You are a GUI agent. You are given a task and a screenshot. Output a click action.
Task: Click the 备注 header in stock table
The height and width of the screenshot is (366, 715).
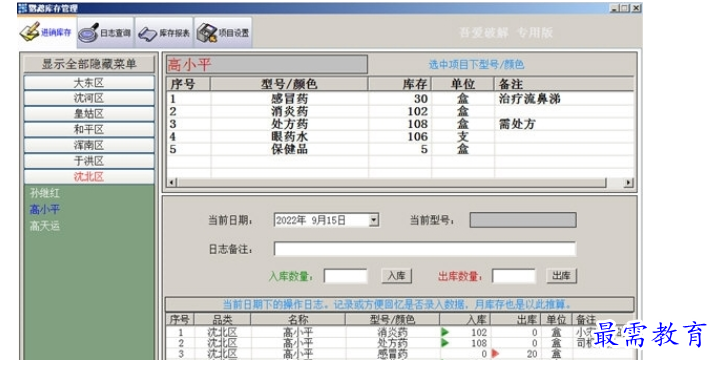564,84
